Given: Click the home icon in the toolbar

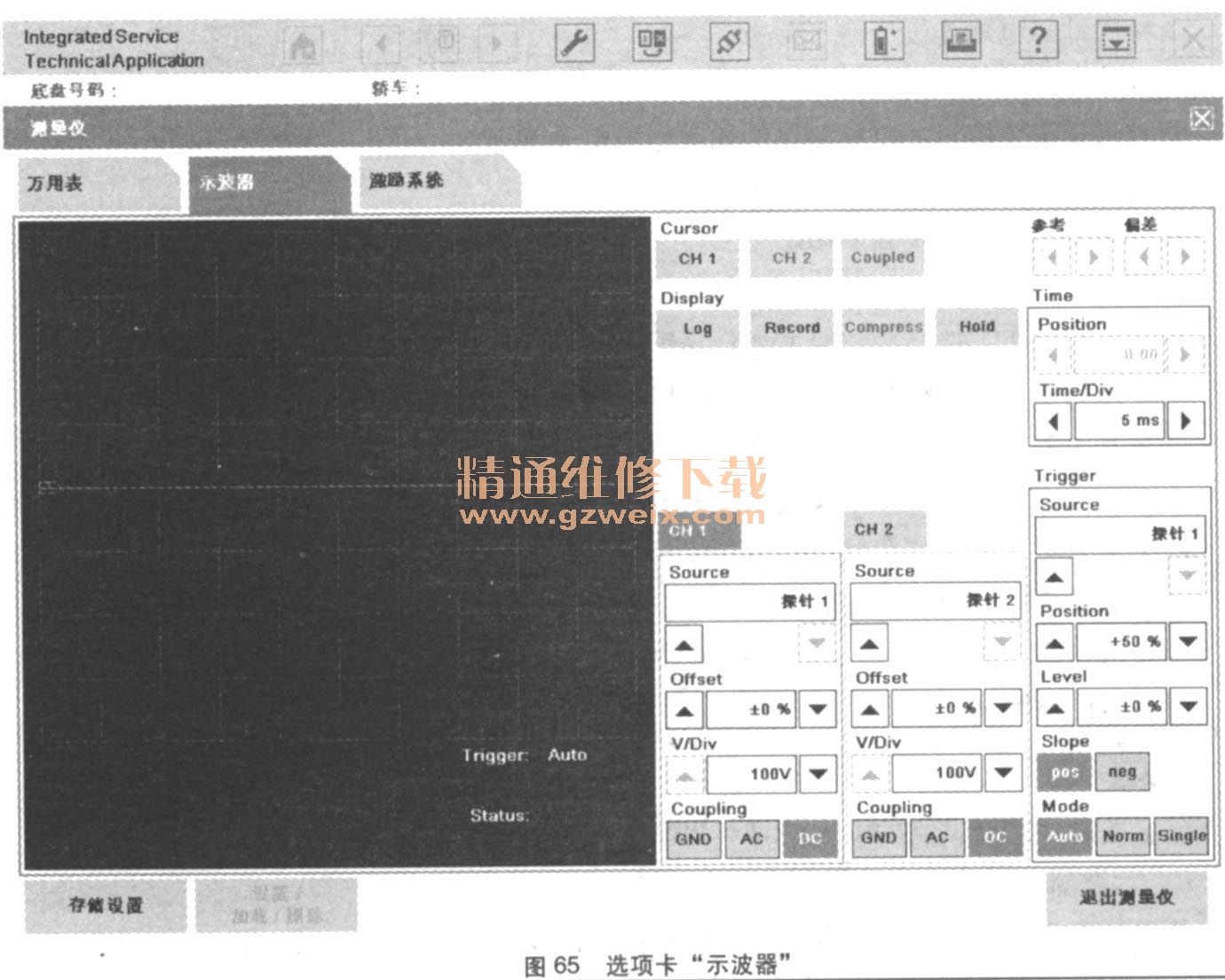Looking at the screenshot, I should coord(303,43).
